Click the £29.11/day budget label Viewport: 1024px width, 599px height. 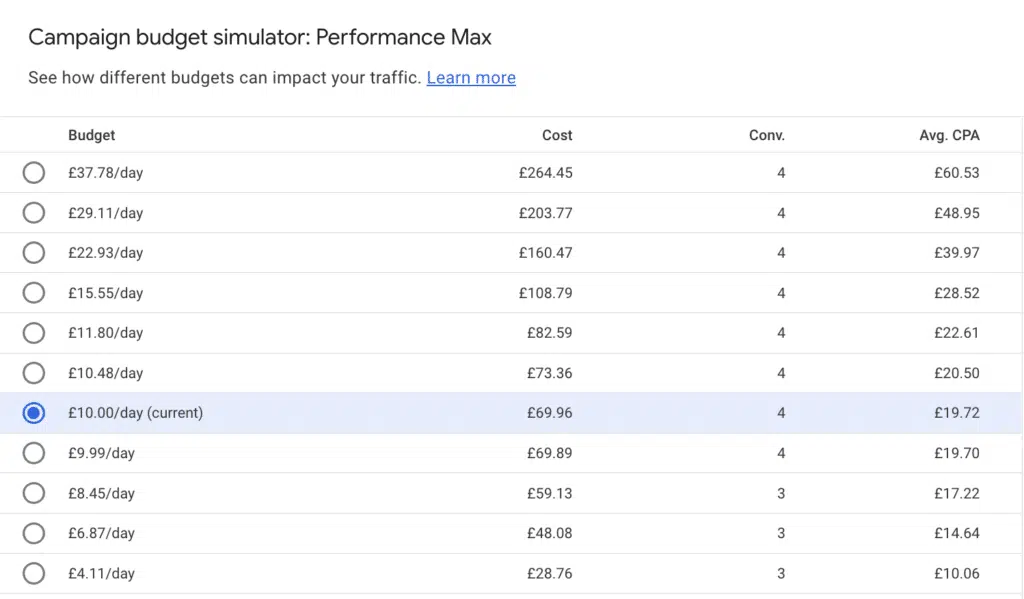pos(106,214)
